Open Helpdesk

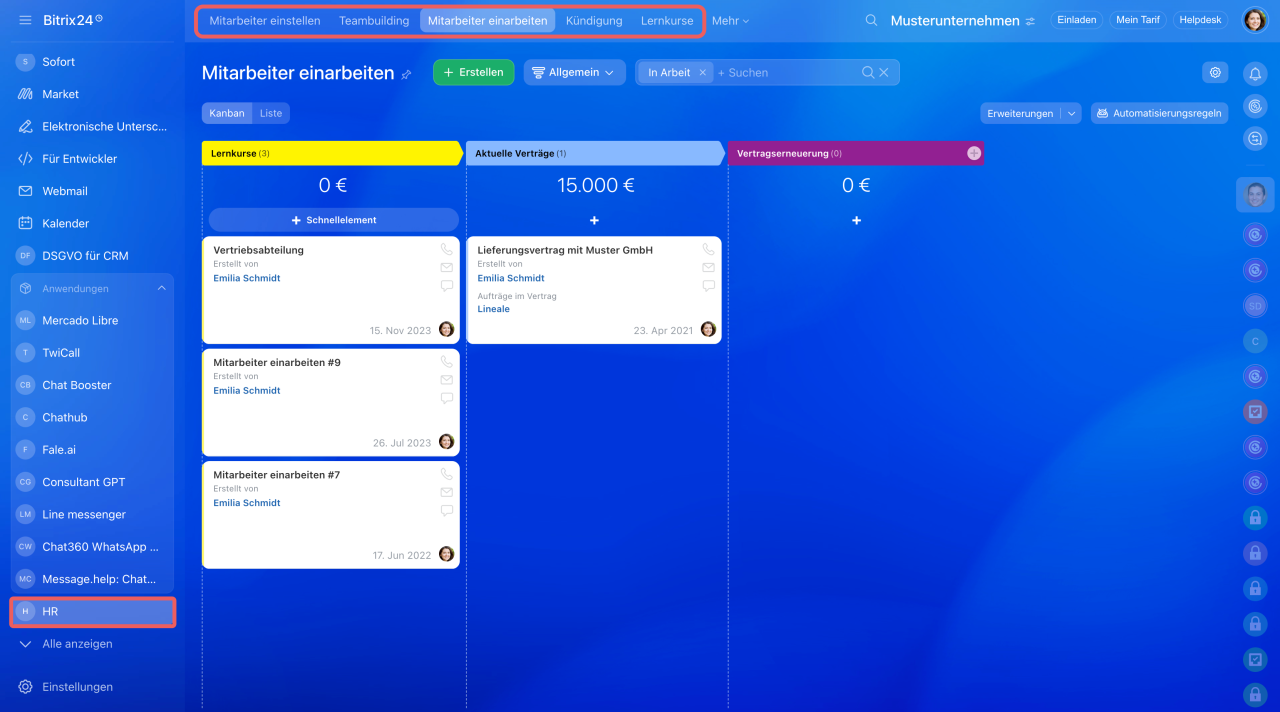pyautogui.click(x=1200, y=20)
